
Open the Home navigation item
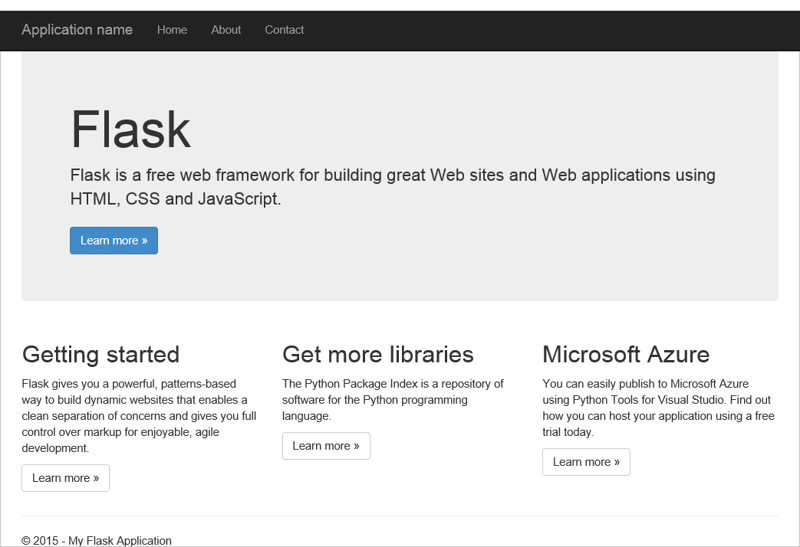(172, 30)
